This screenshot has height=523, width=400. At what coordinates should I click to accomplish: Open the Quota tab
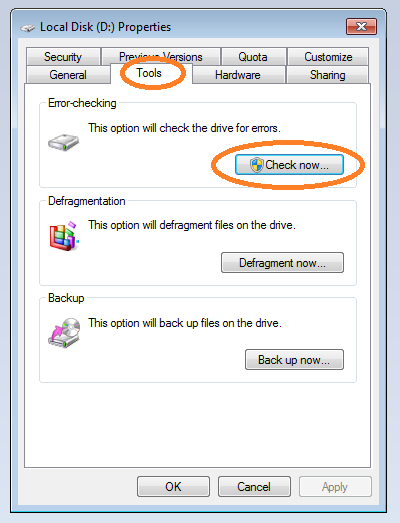tap(253, 57)
